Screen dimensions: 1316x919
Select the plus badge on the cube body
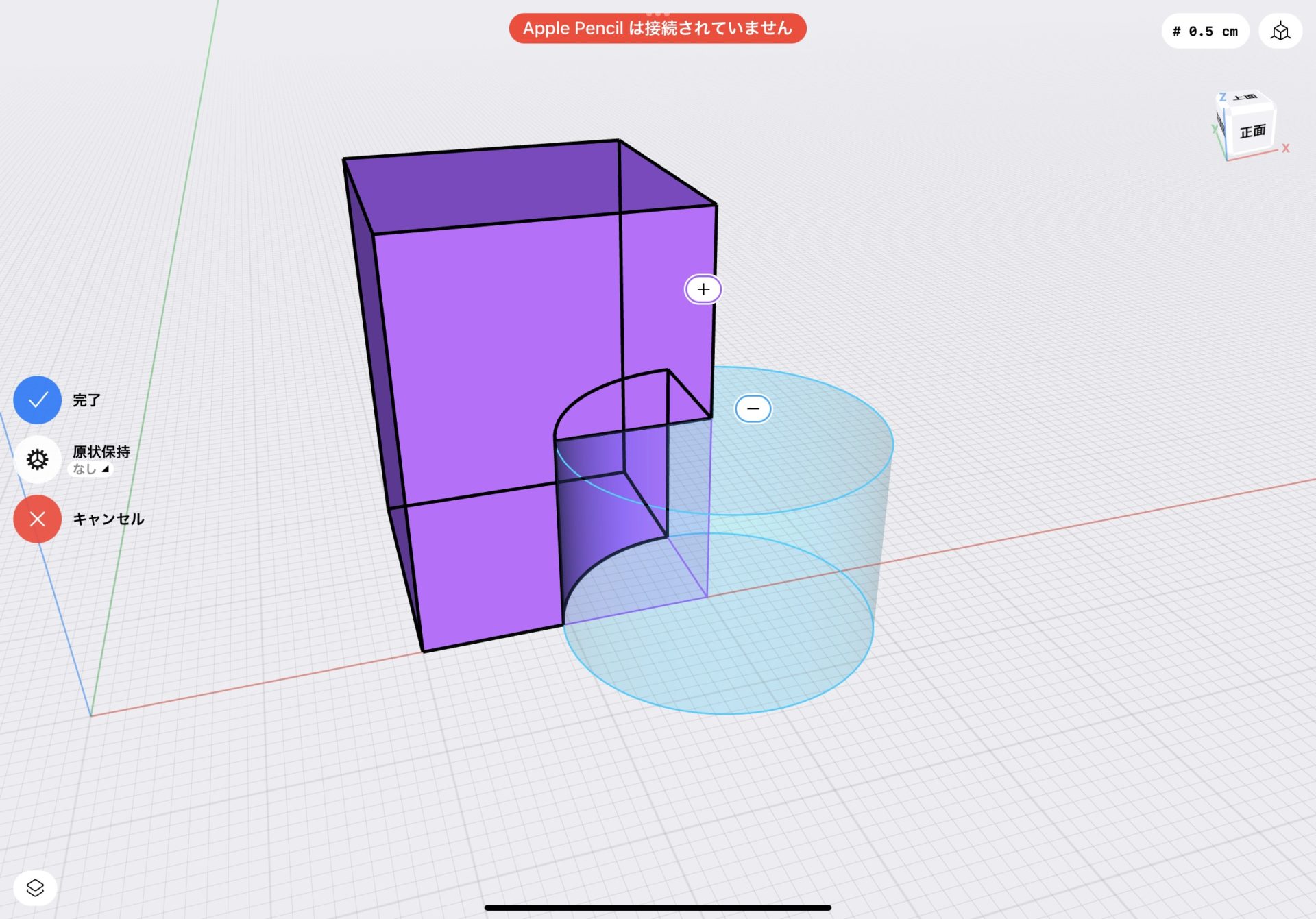coord(703,289)
